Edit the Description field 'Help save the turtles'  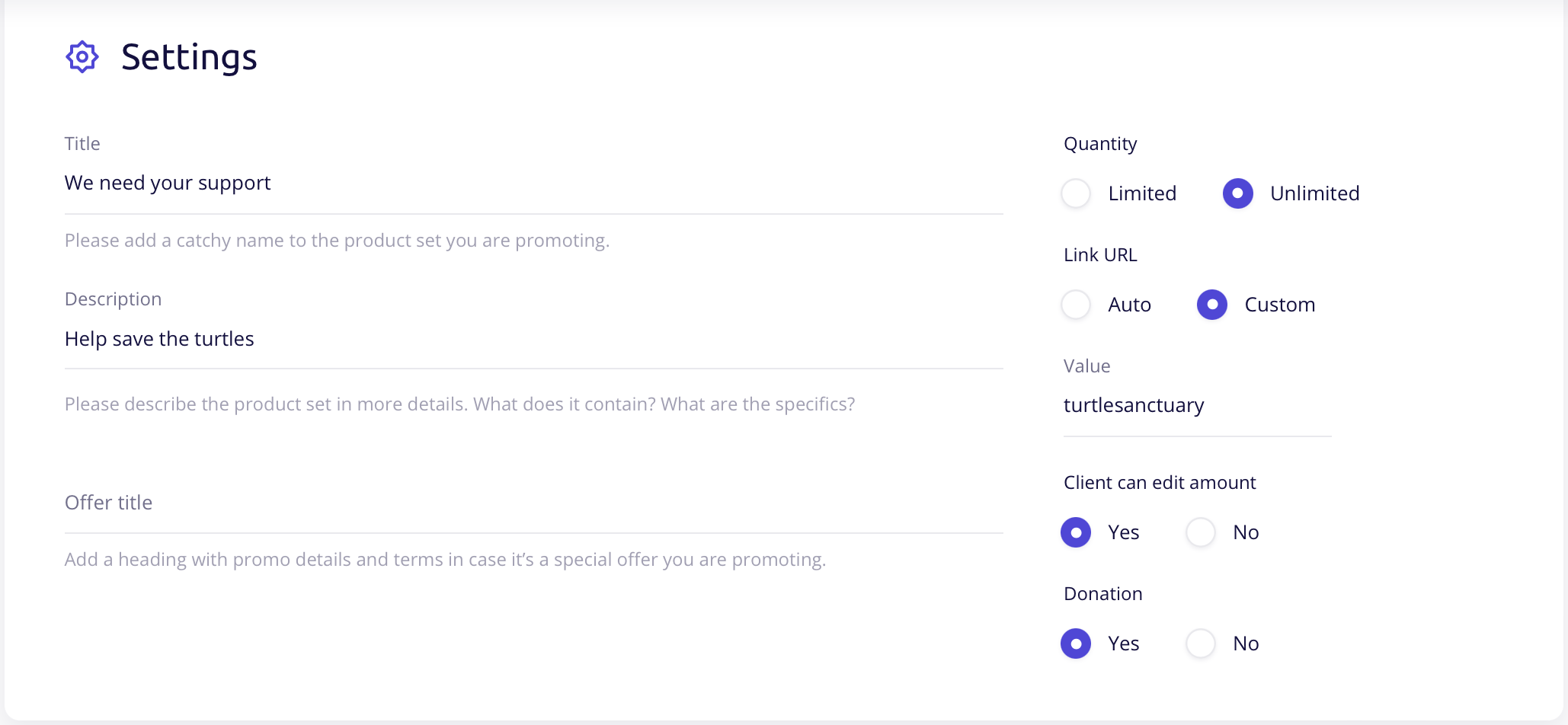533,340
